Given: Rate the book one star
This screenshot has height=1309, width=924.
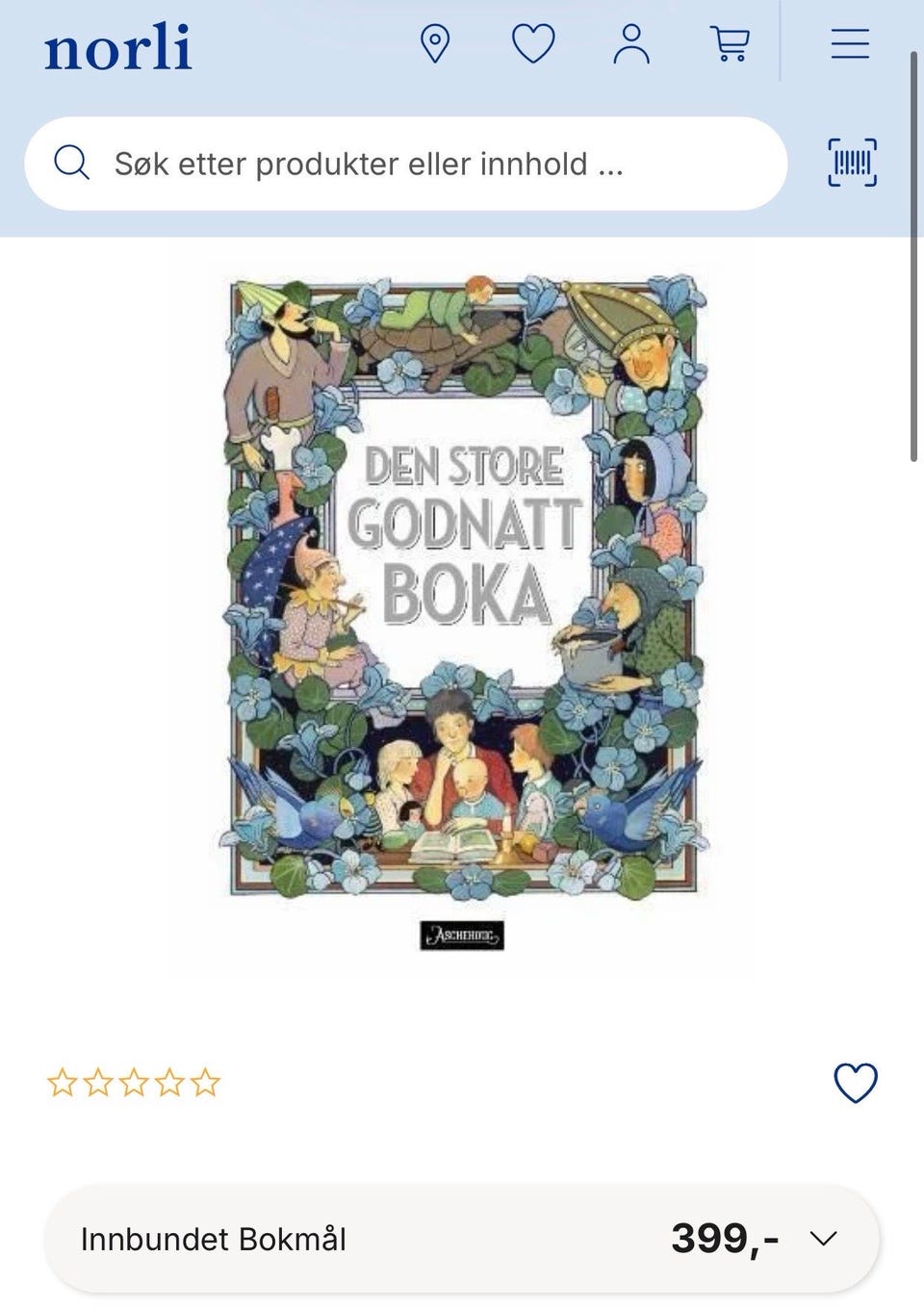Looking at the screenshot, I should click(63, 1083).
